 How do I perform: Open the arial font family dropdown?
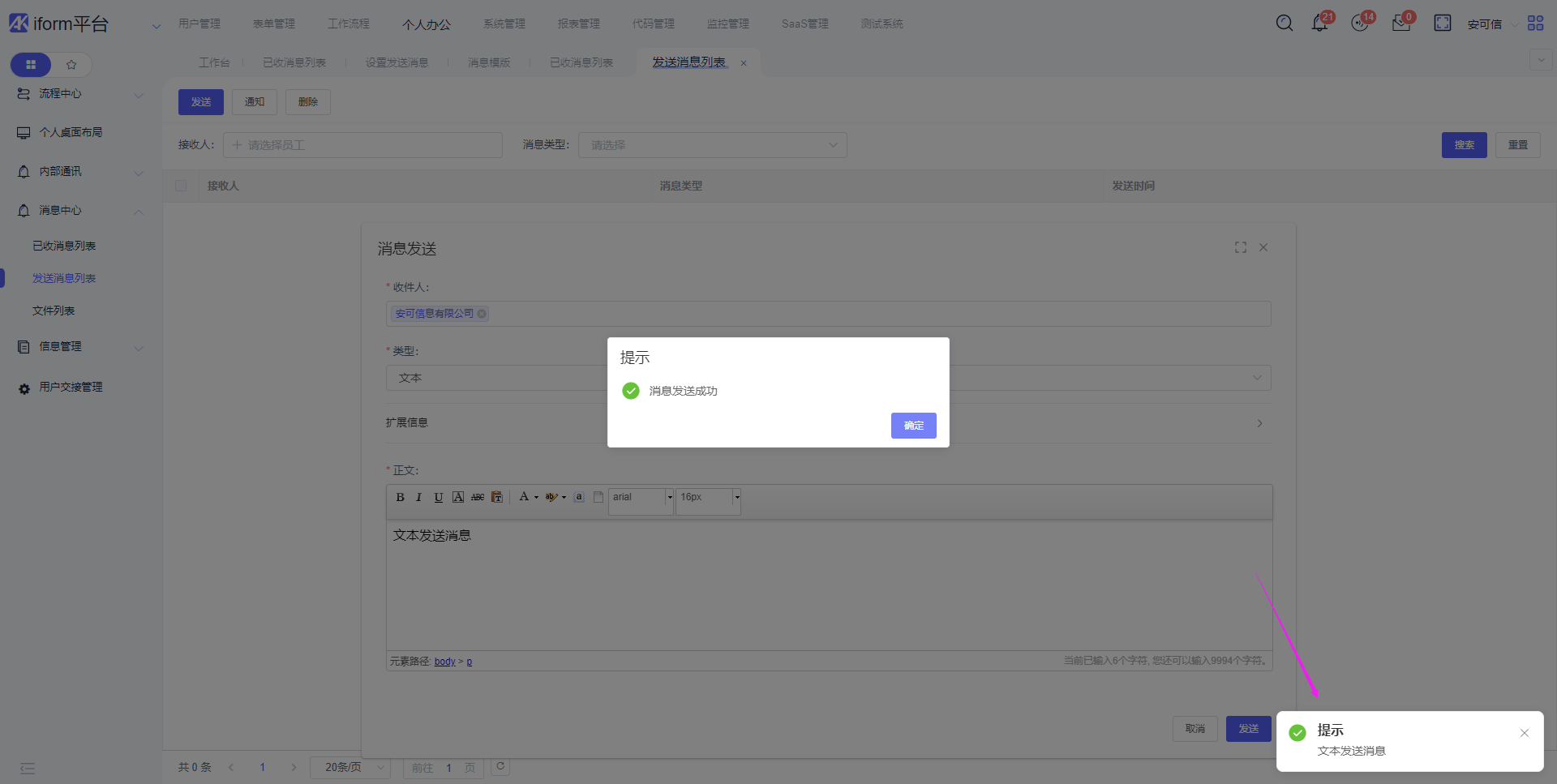point(670,497)
